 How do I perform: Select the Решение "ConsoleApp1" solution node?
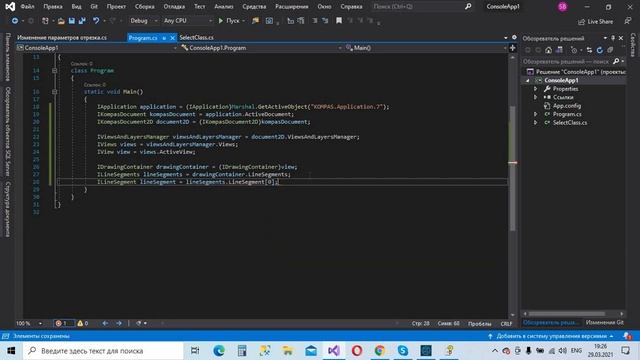(577, 72)
